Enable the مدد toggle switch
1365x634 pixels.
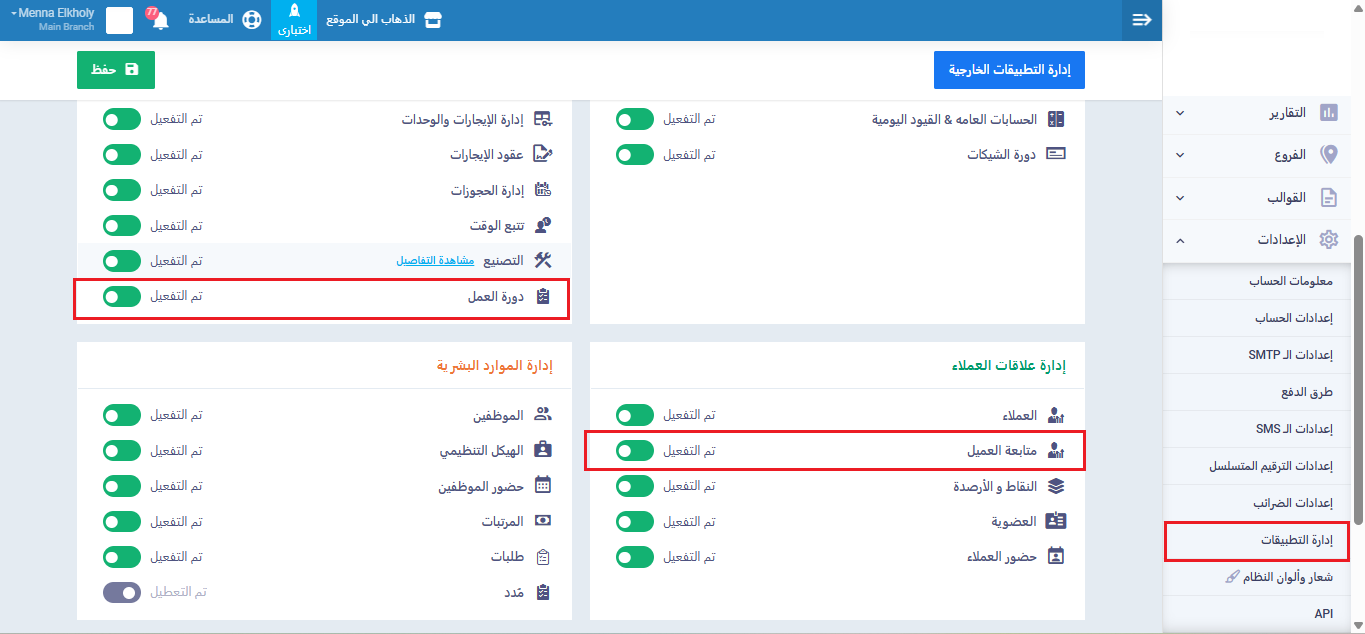click(122, 592)
